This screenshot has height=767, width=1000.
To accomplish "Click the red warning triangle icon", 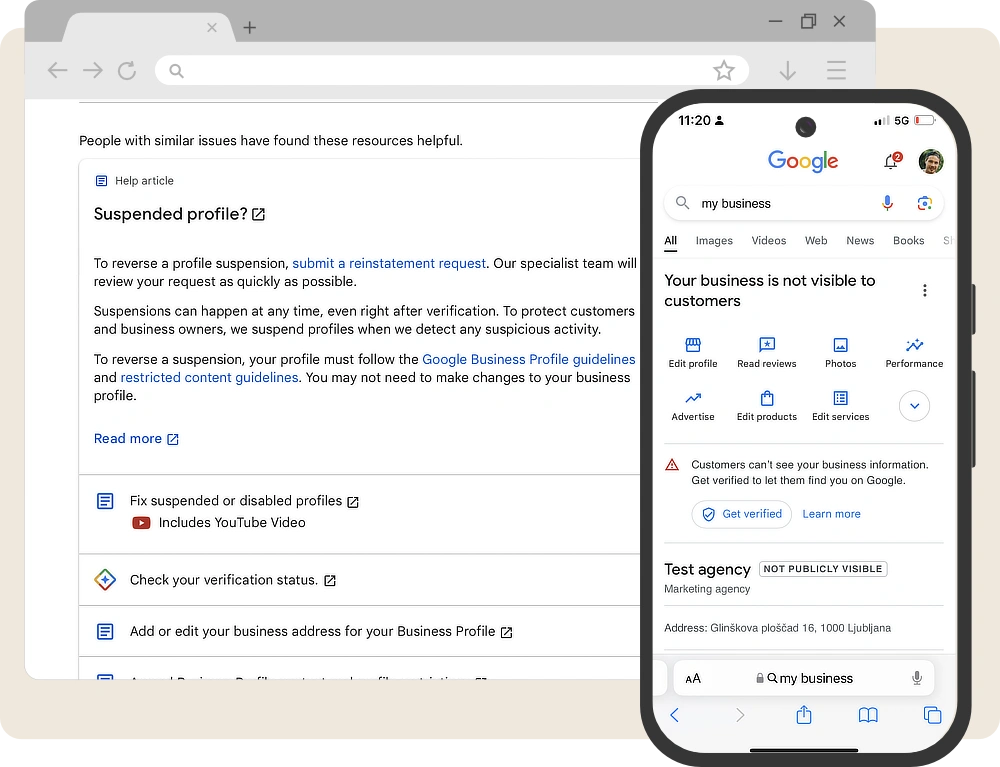I will click(672, 465).
